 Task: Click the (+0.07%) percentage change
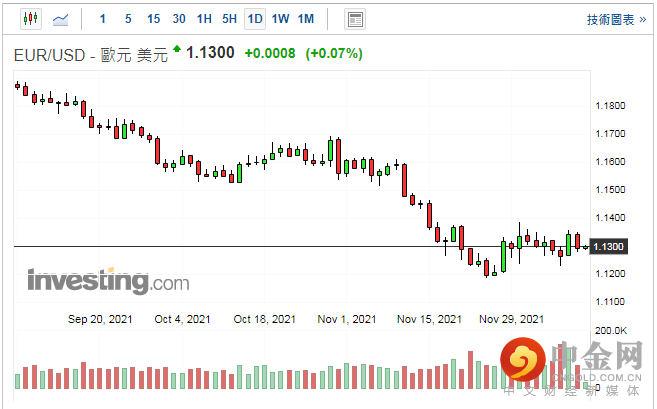point(334,54)
